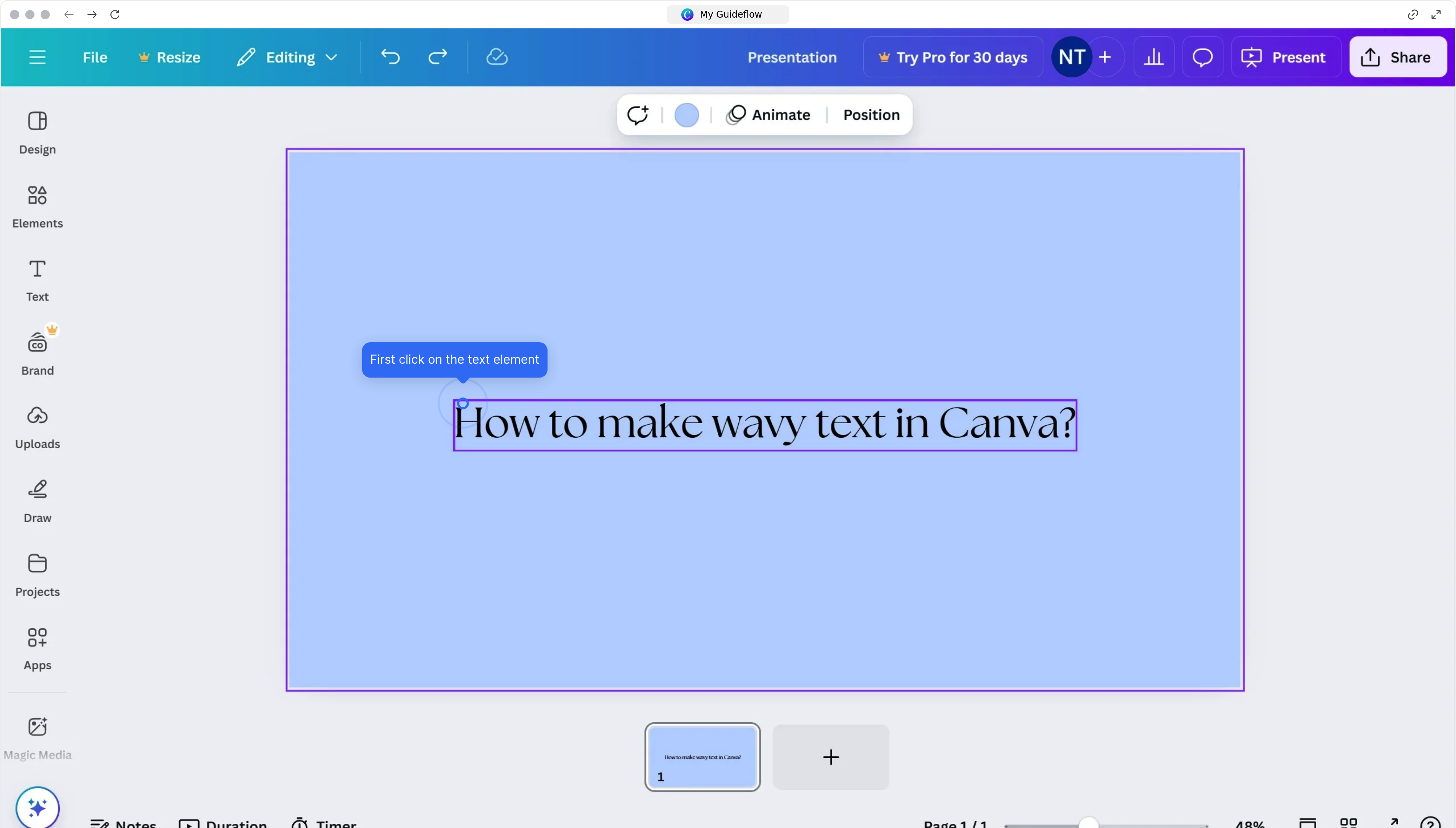Screen dimensions: 1456x828
Task: Click Try Pro for 30 days
Action: pyautogui.click(x=952, y=57)
